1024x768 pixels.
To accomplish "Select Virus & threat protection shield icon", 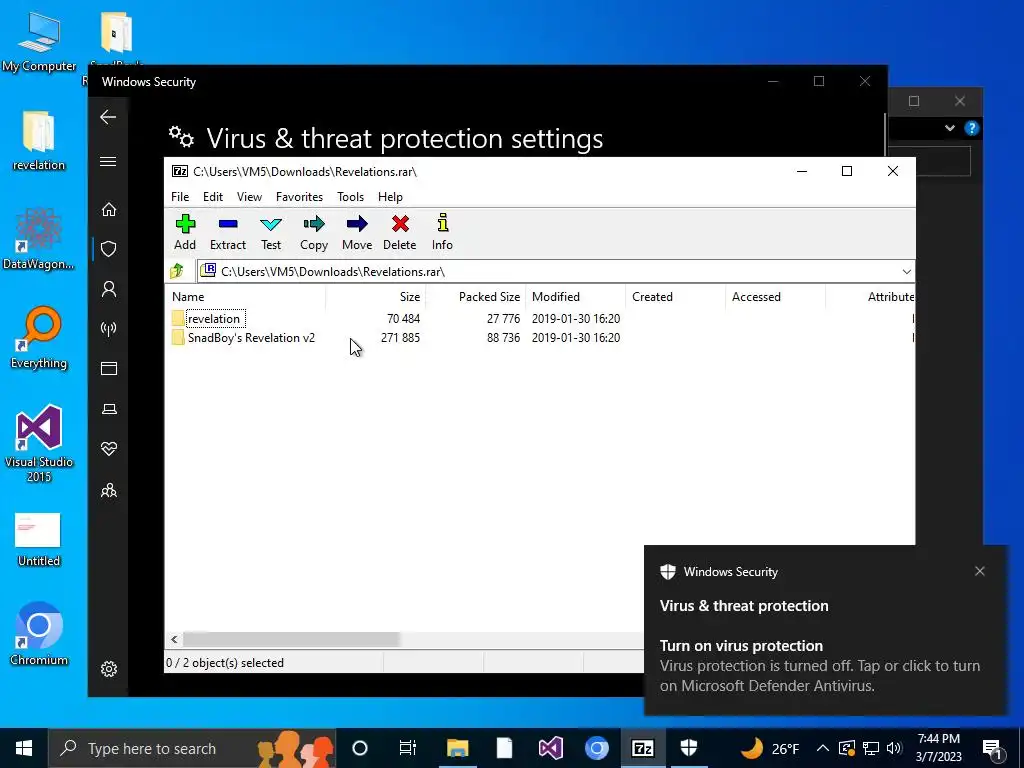I will [108, 249].
